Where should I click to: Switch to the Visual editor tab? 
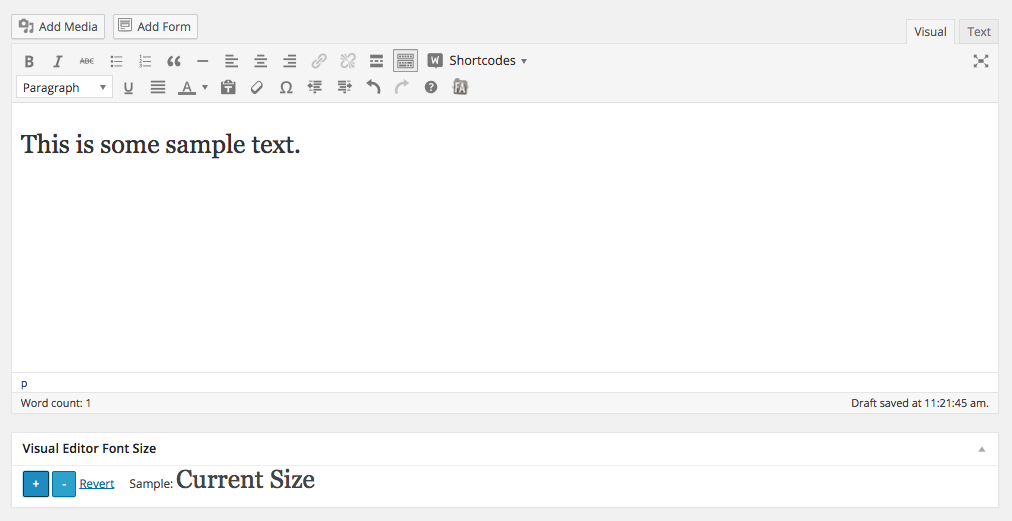(930, 32)
